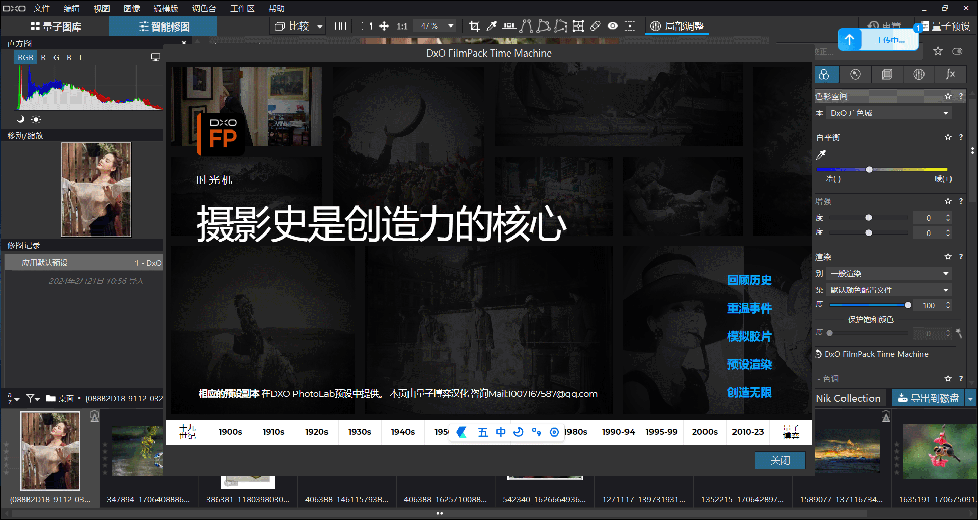This screenshot has height=520, width=978.
Task: Click export to disk button
Action: click(928, 398)
